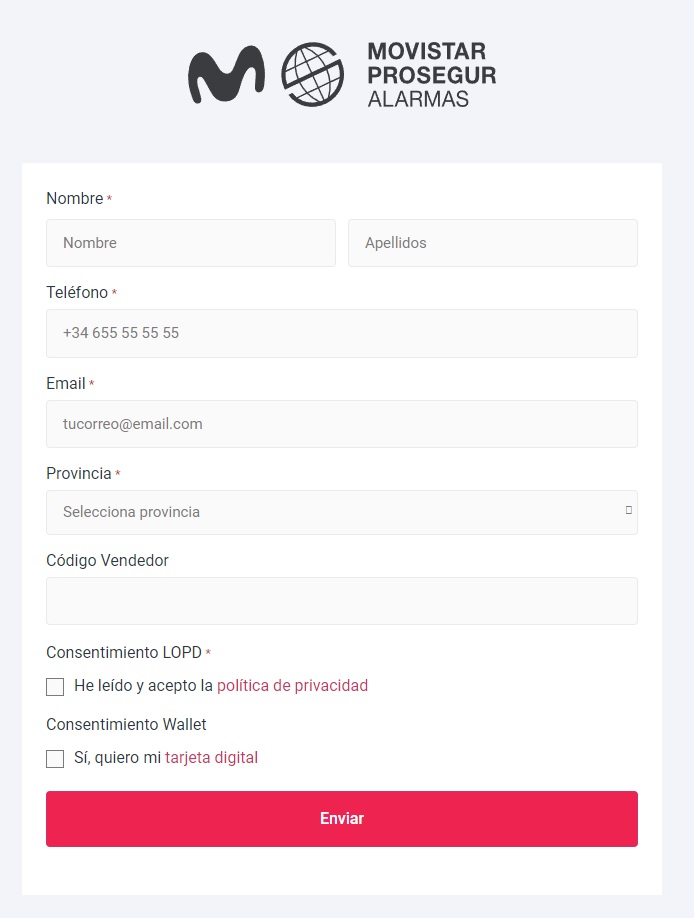Viewport: 694px width, 918px height.
Task: Click the Consentimiento Wallet label
Action: [x=127, y=724]
